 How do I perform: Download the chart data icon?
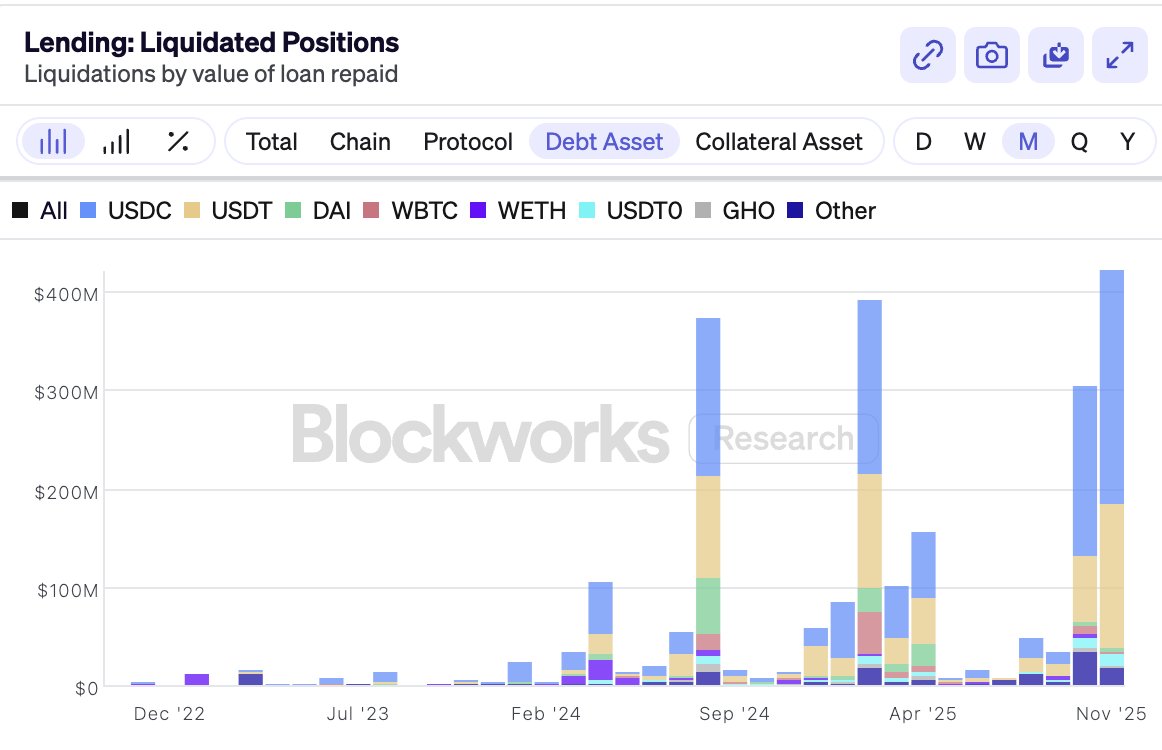[x=1056, y=56]
